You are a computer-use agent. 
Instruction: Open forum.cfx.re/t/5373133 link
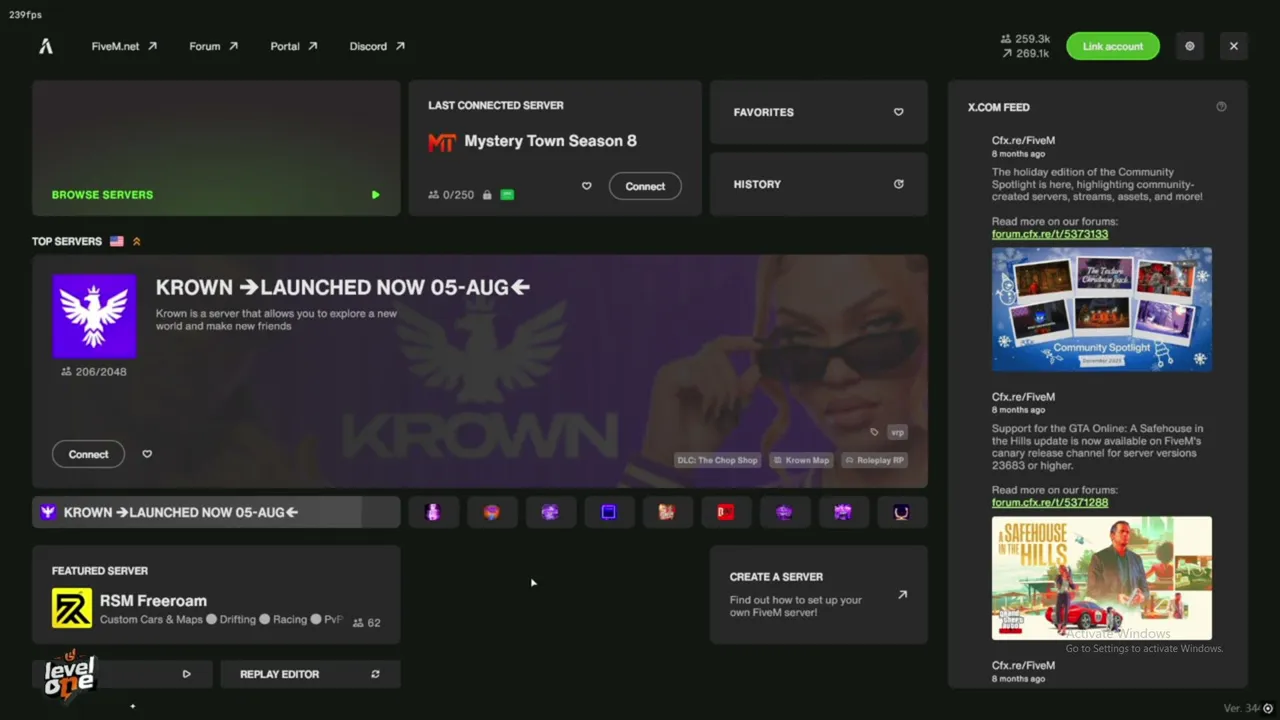[x=1050, y=234]
